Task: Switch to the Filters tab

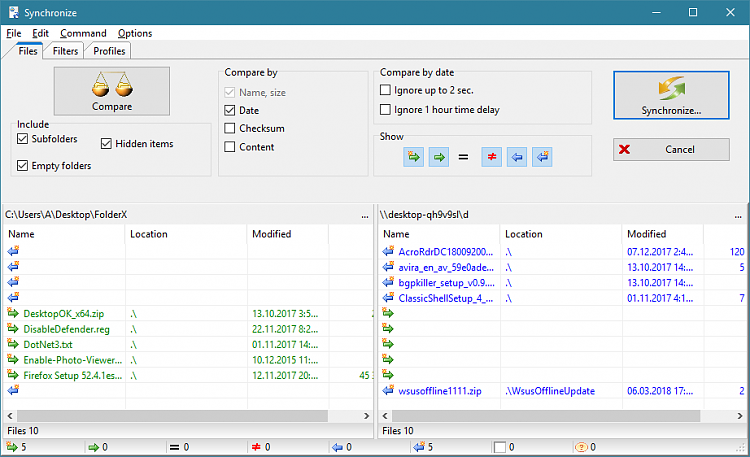Action: [x=66, y=51]
